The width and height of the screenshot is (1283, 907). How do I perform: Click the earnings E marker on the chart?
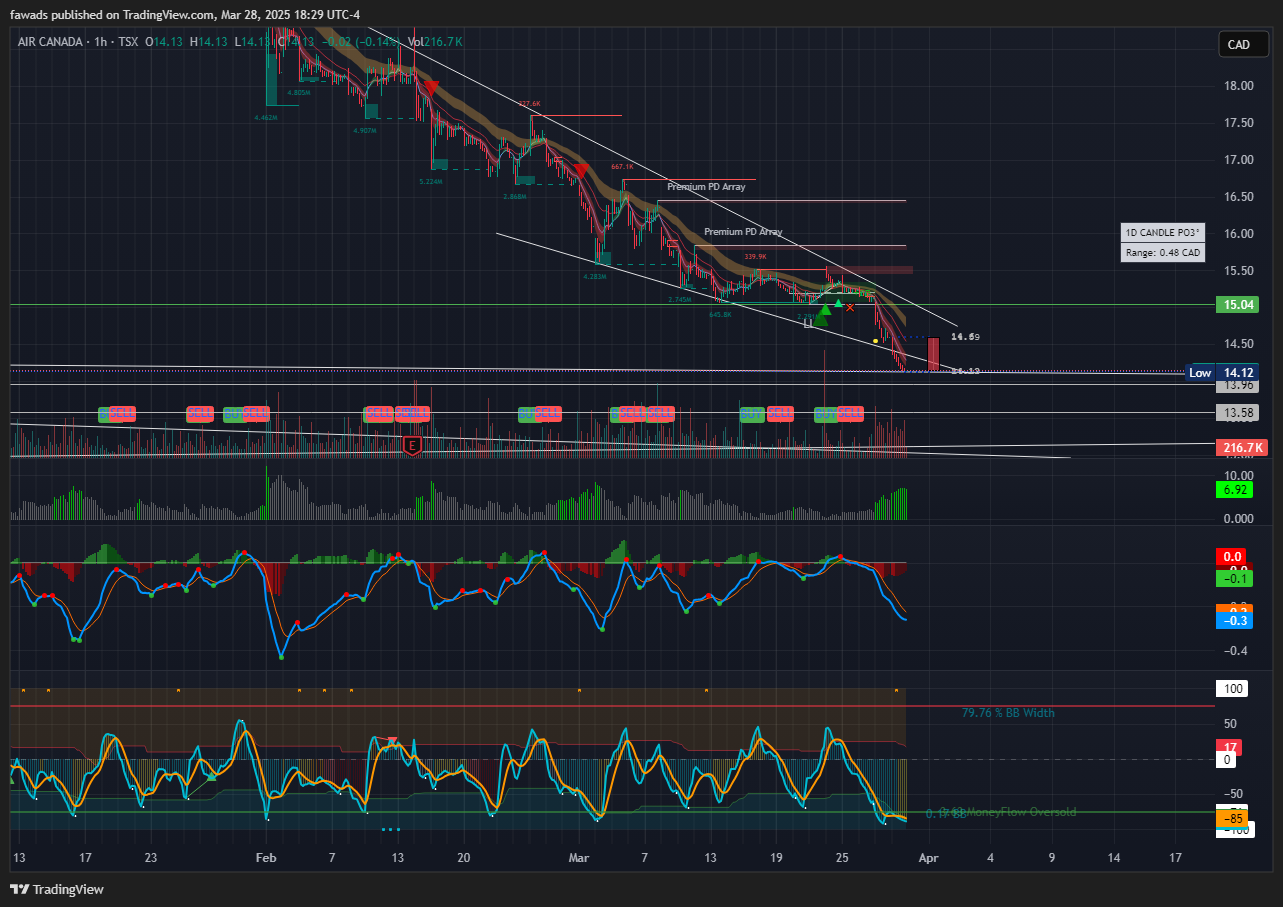coord(411,445)
